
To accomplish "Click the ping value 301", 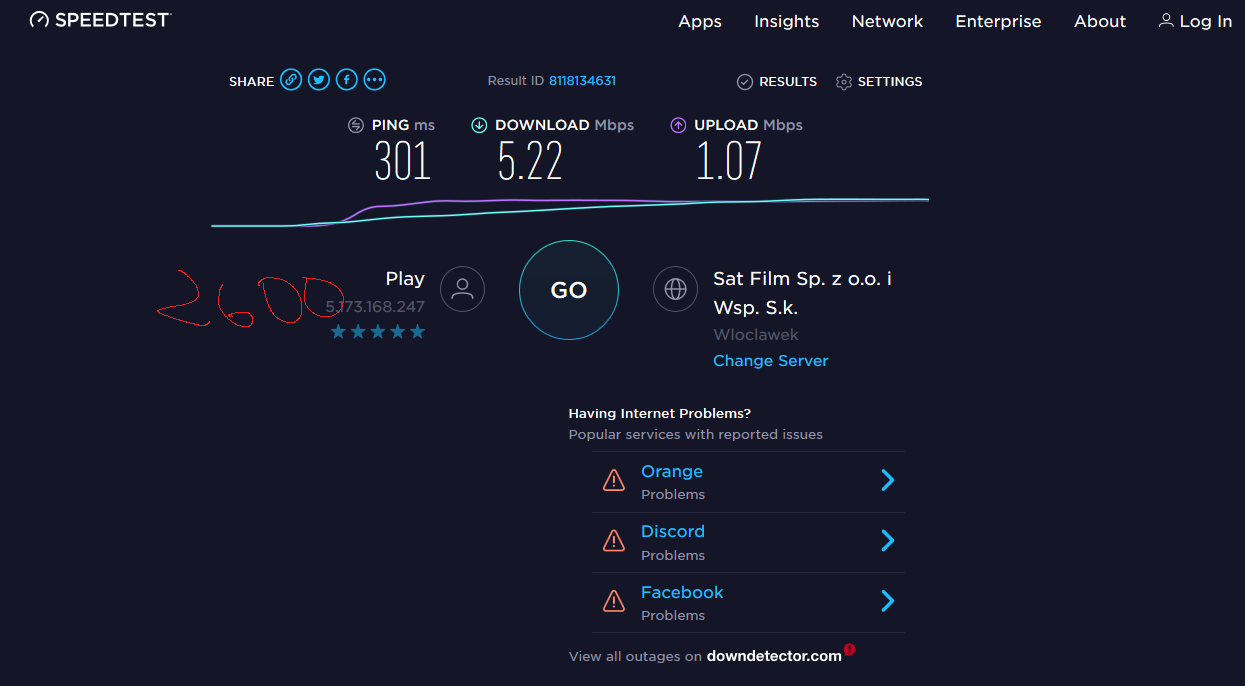I will [x=403, y=161].
